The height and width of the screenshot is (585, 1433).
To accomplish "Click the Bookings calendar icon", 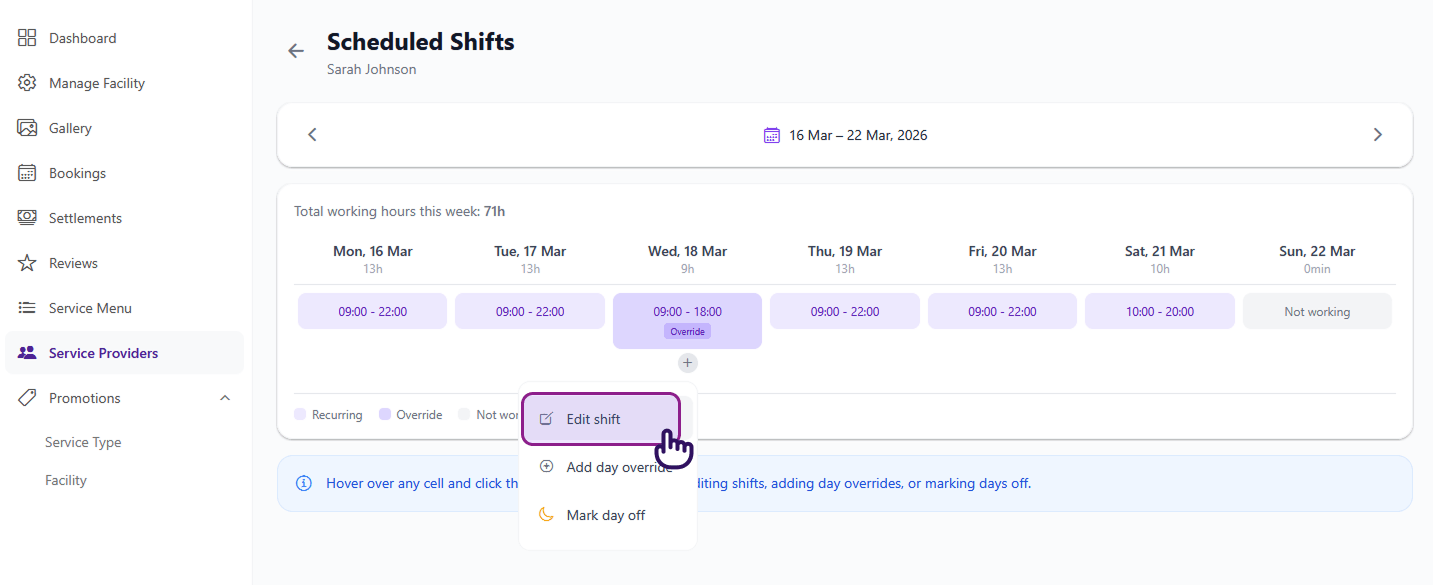I will click(27, 173).
